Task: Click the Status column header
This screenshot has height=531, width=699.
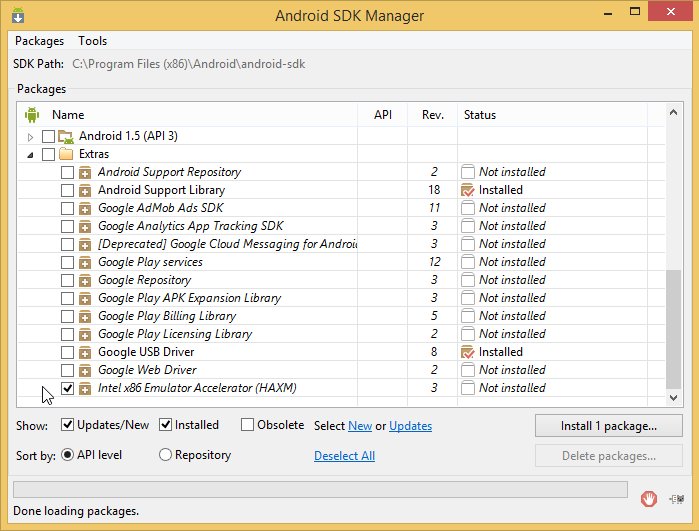Action: (480, 115)
